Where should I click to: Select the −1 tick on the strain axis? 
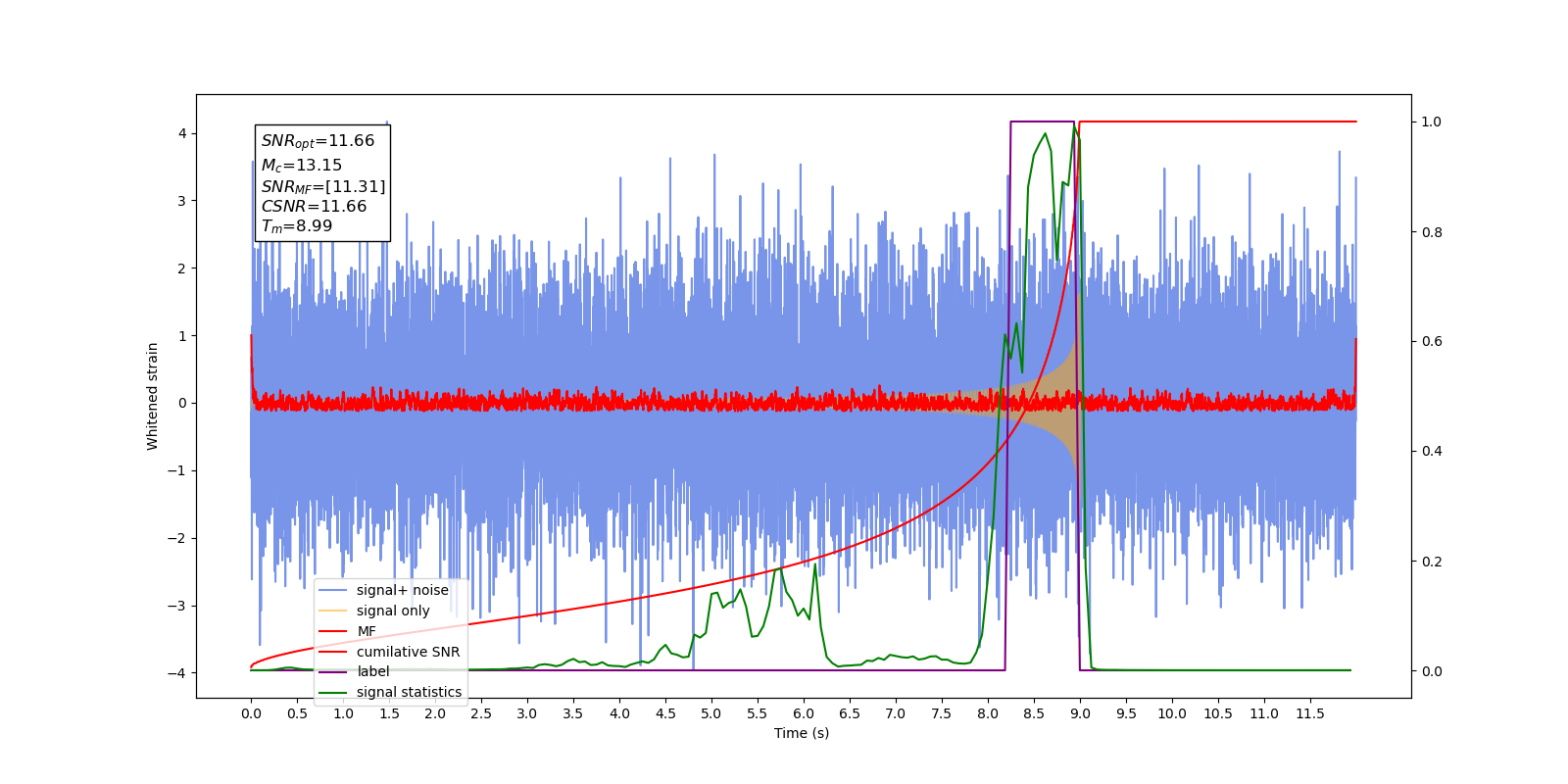[x=175, y=470]
